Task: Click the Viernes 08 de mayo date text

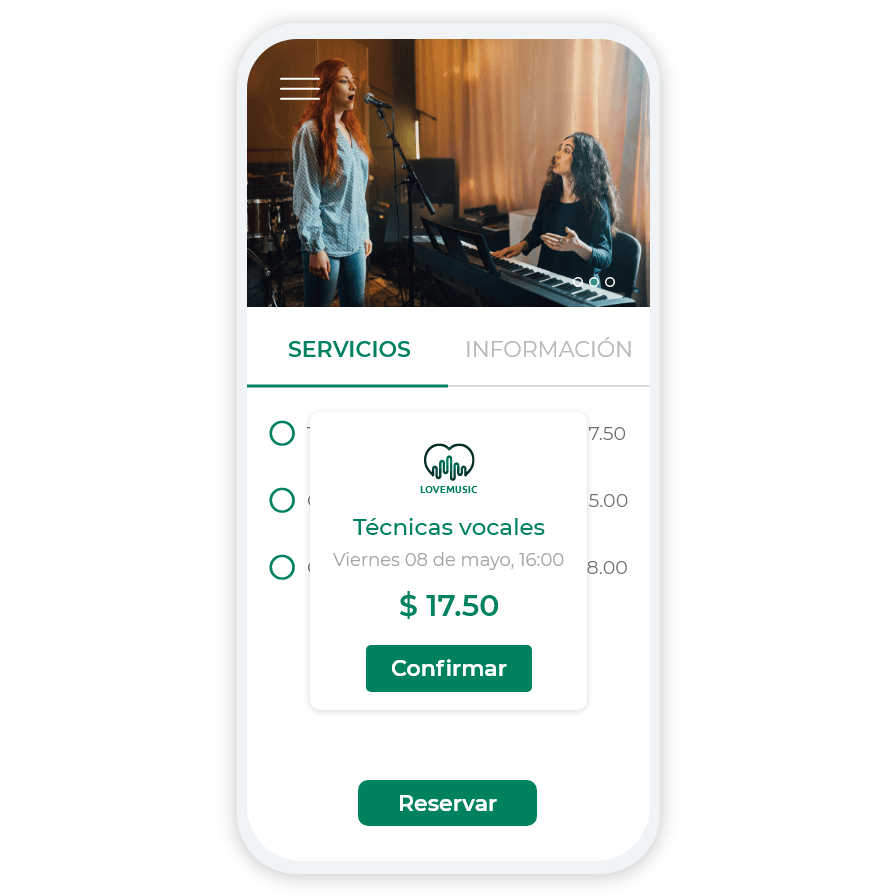Action: click(x=449, y=559)
